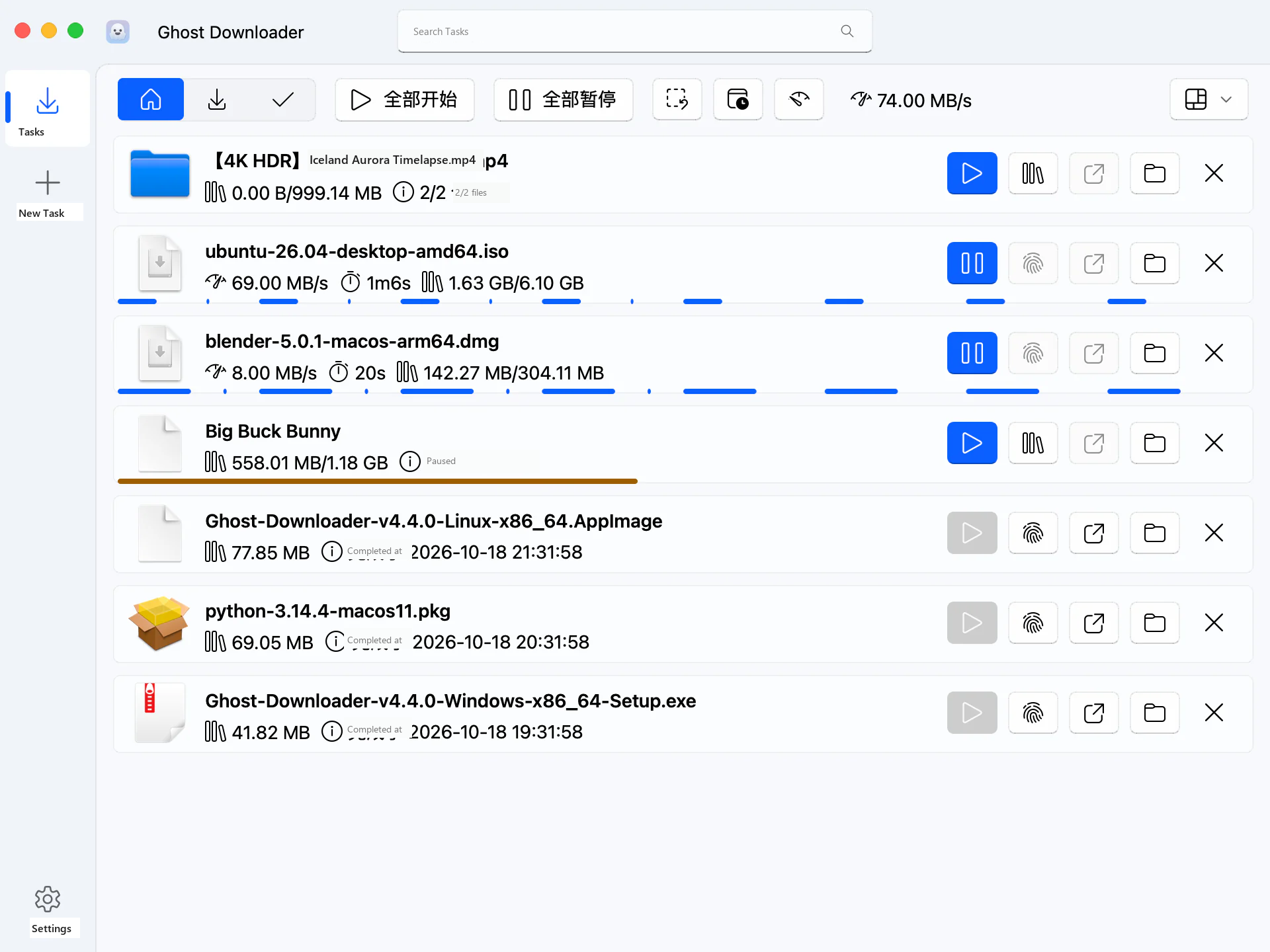This screenshot has width=1270, height=952.
Task: Expand the layout view dropdown
Action: (1209, 99)
